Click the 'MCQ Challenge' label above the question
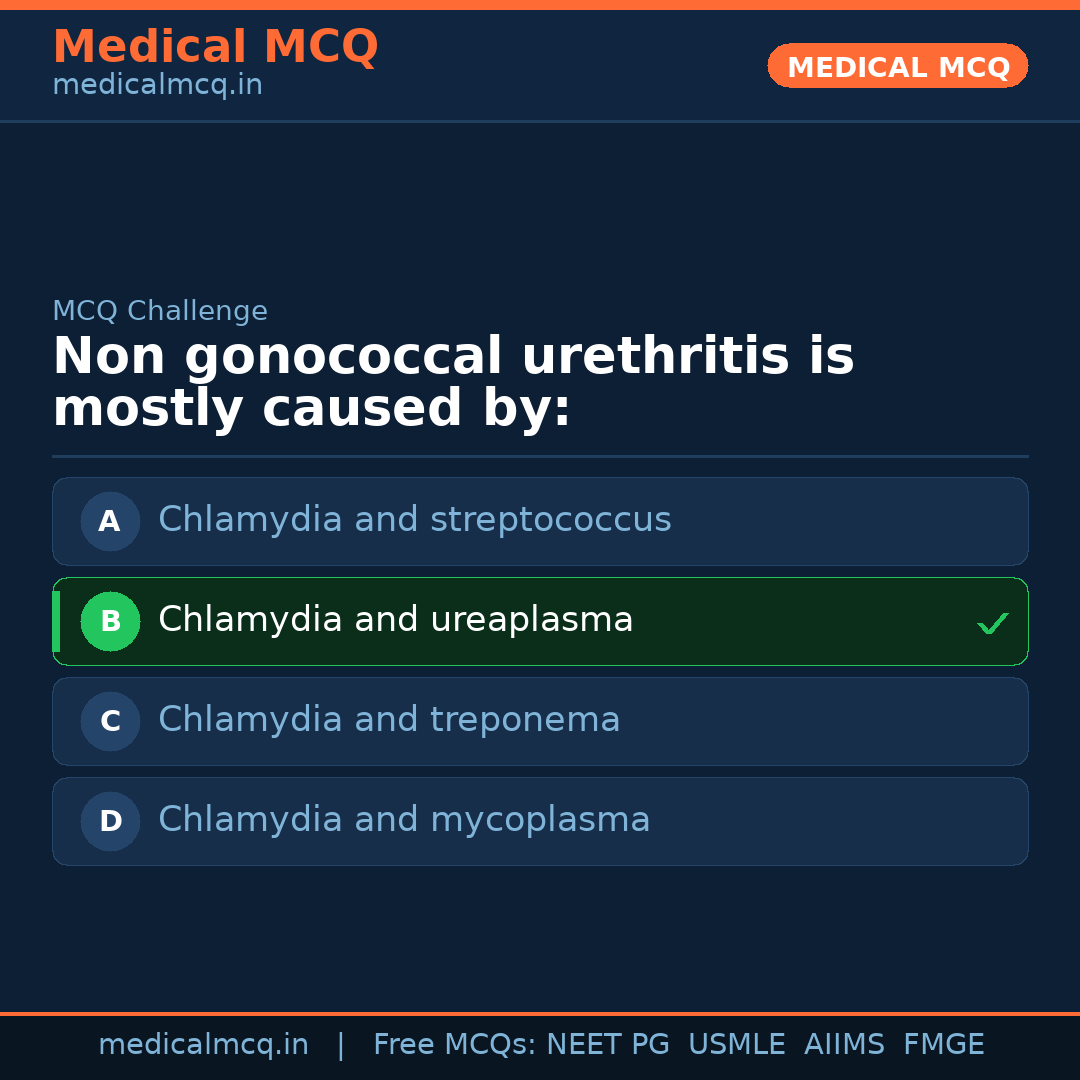Screen dimensions: 1080x1080 pyautogui.click(x=160, y=311)
